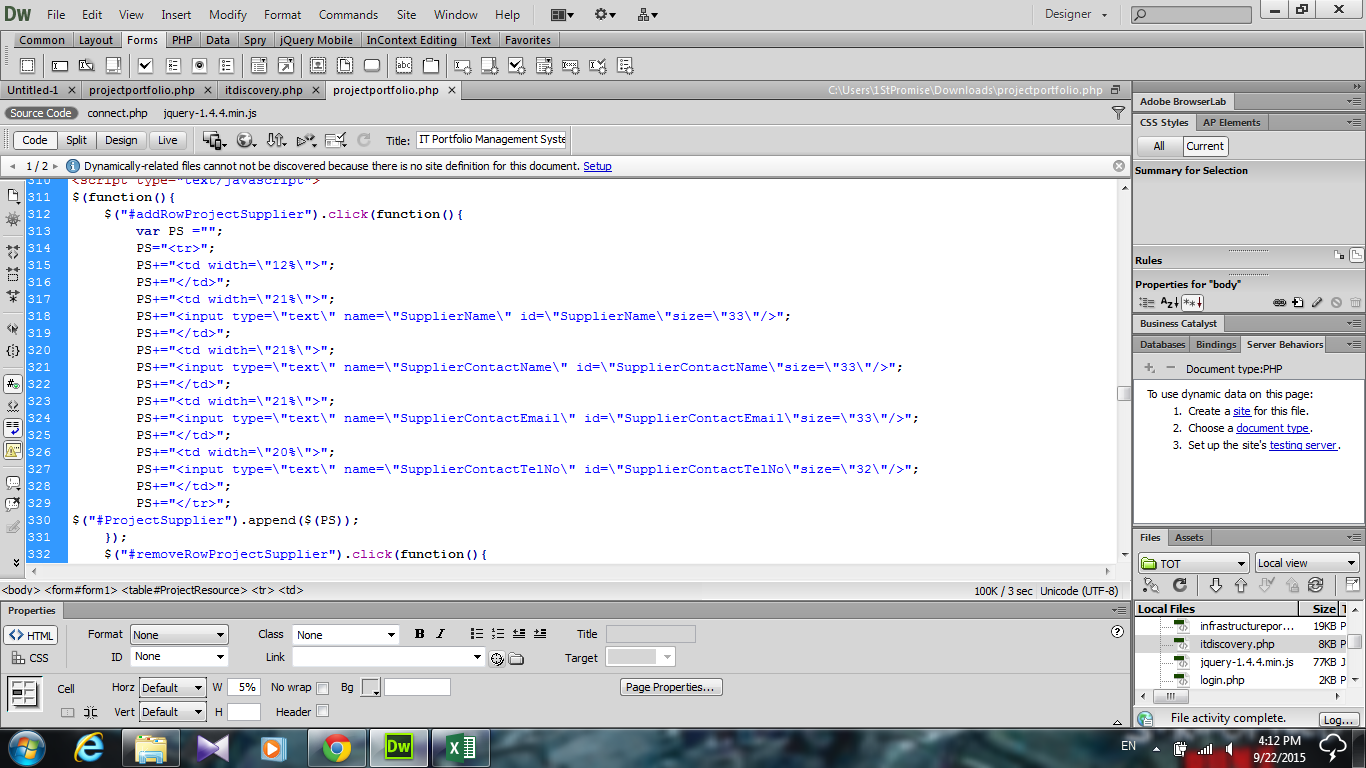Open Google Chrome from the taskbar
Viewport: 1366px width, 768px height.
[x=336, y=748]
